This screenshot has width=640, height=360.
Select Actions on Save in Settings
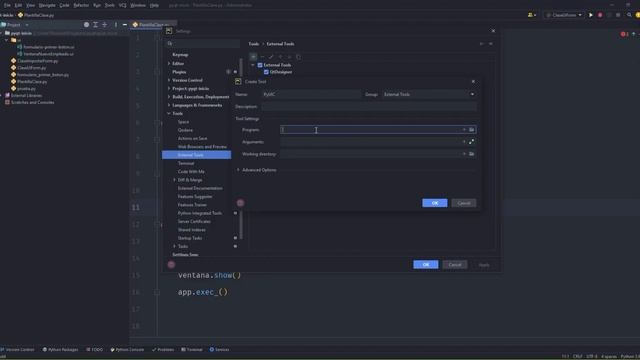click(x=192, y=138)
